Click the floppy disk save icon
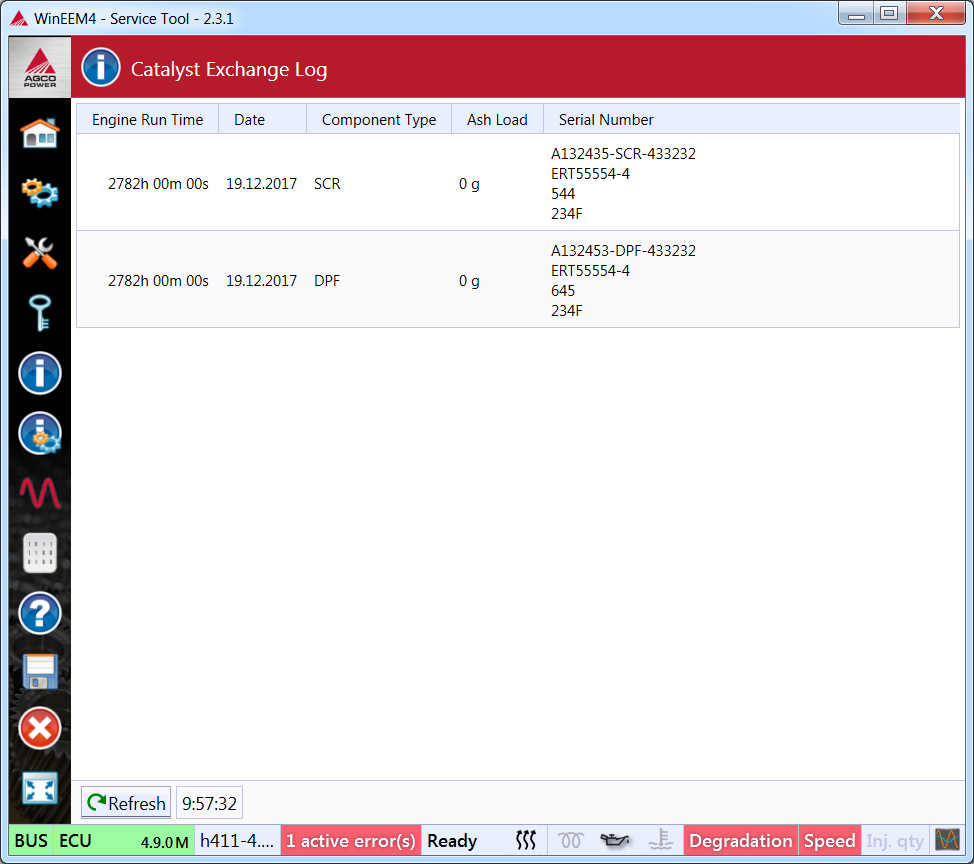This screenshot has height=864, width=974. 40,671
